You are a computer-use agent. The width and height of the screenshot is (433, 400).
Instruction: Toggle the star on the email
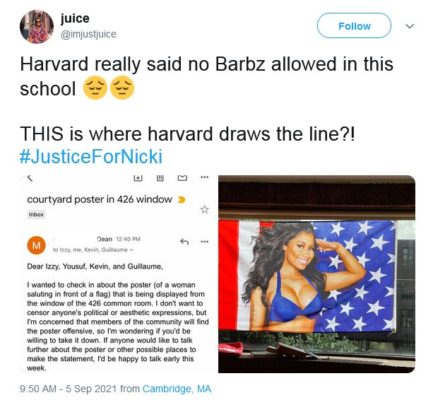pos(205,209)
